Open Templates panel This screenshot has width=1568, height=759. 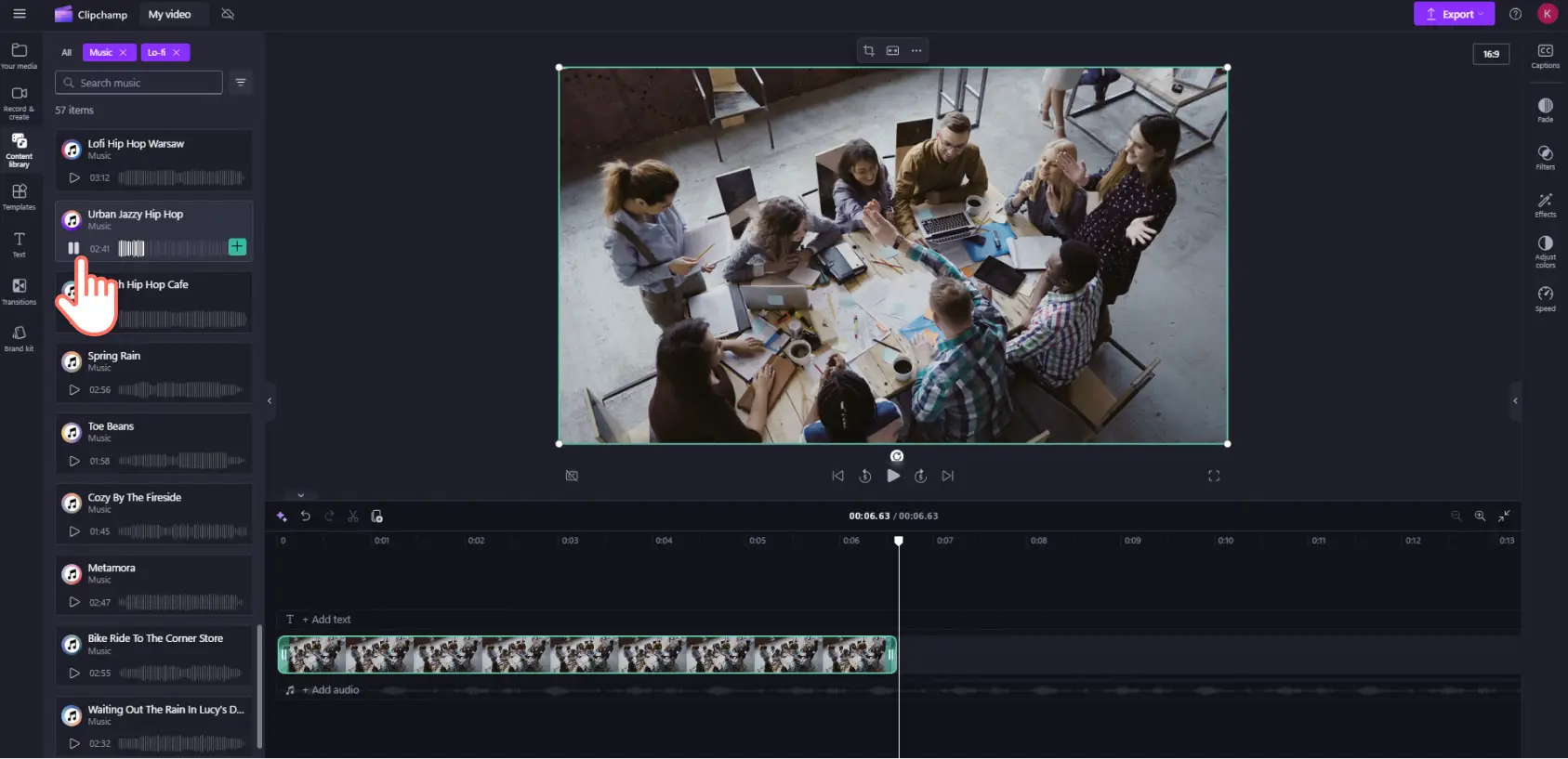20,197
